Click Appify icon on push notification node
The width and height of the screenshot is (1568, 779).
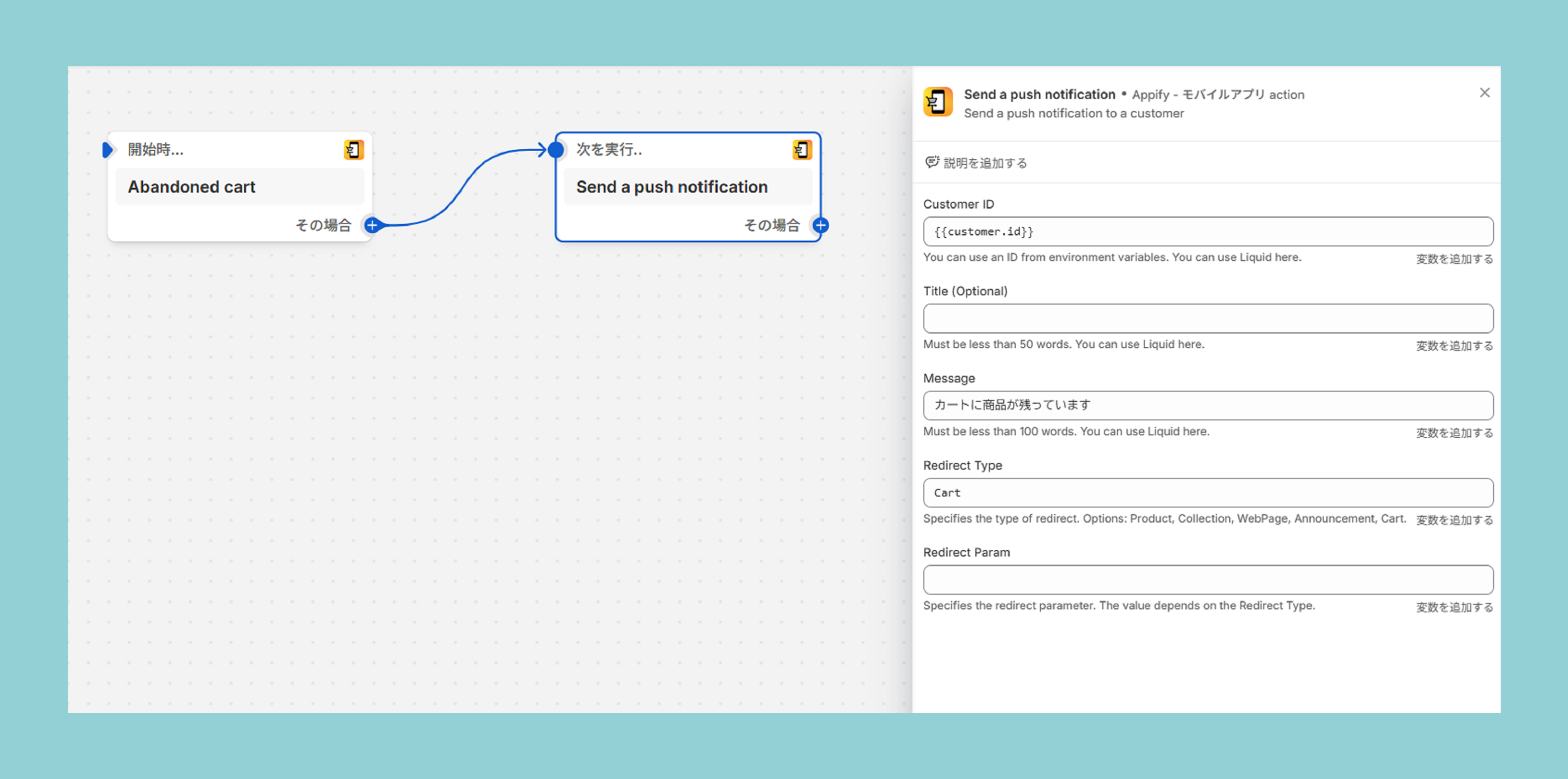(x=802, y=150)
